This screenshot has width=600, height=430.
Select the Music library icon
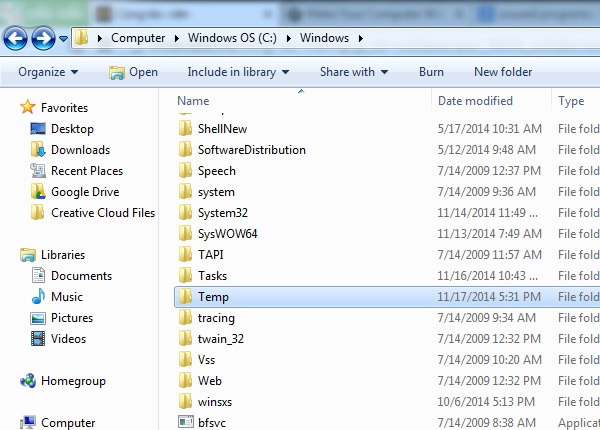[x=38, y=297]
